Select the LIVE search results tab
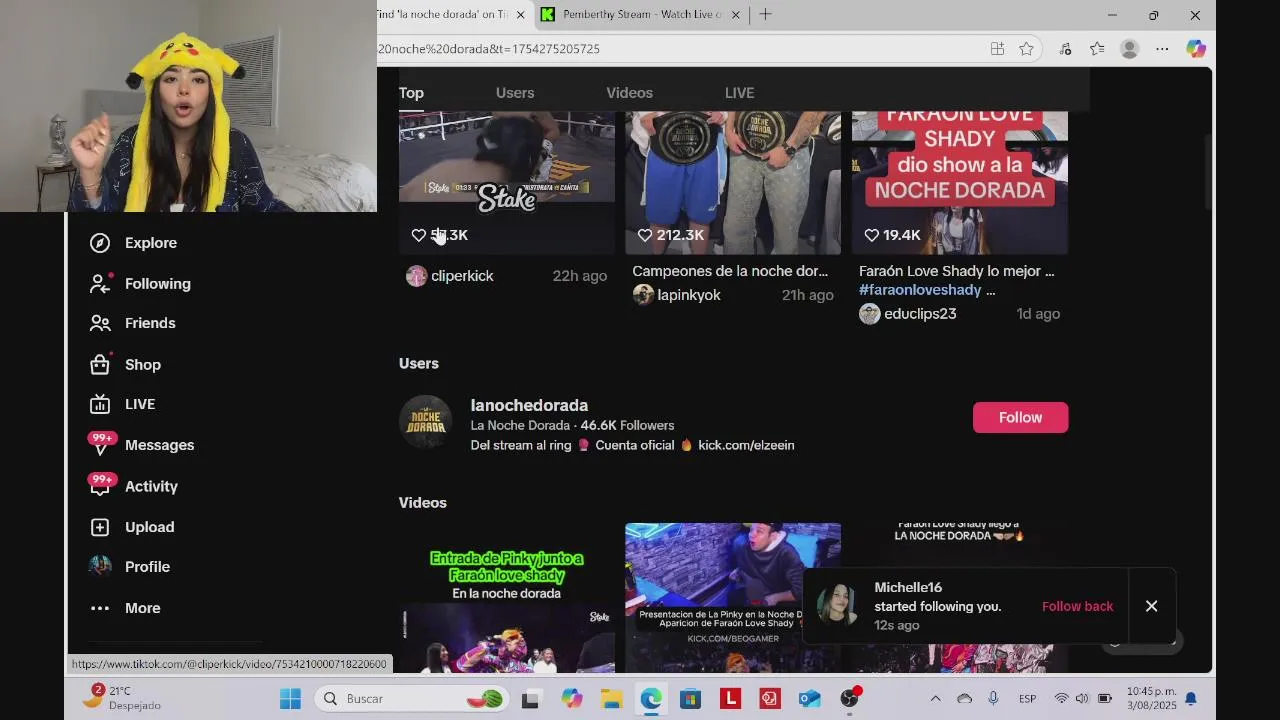This screenshot has height=720, width=1280. coord(739,93)
